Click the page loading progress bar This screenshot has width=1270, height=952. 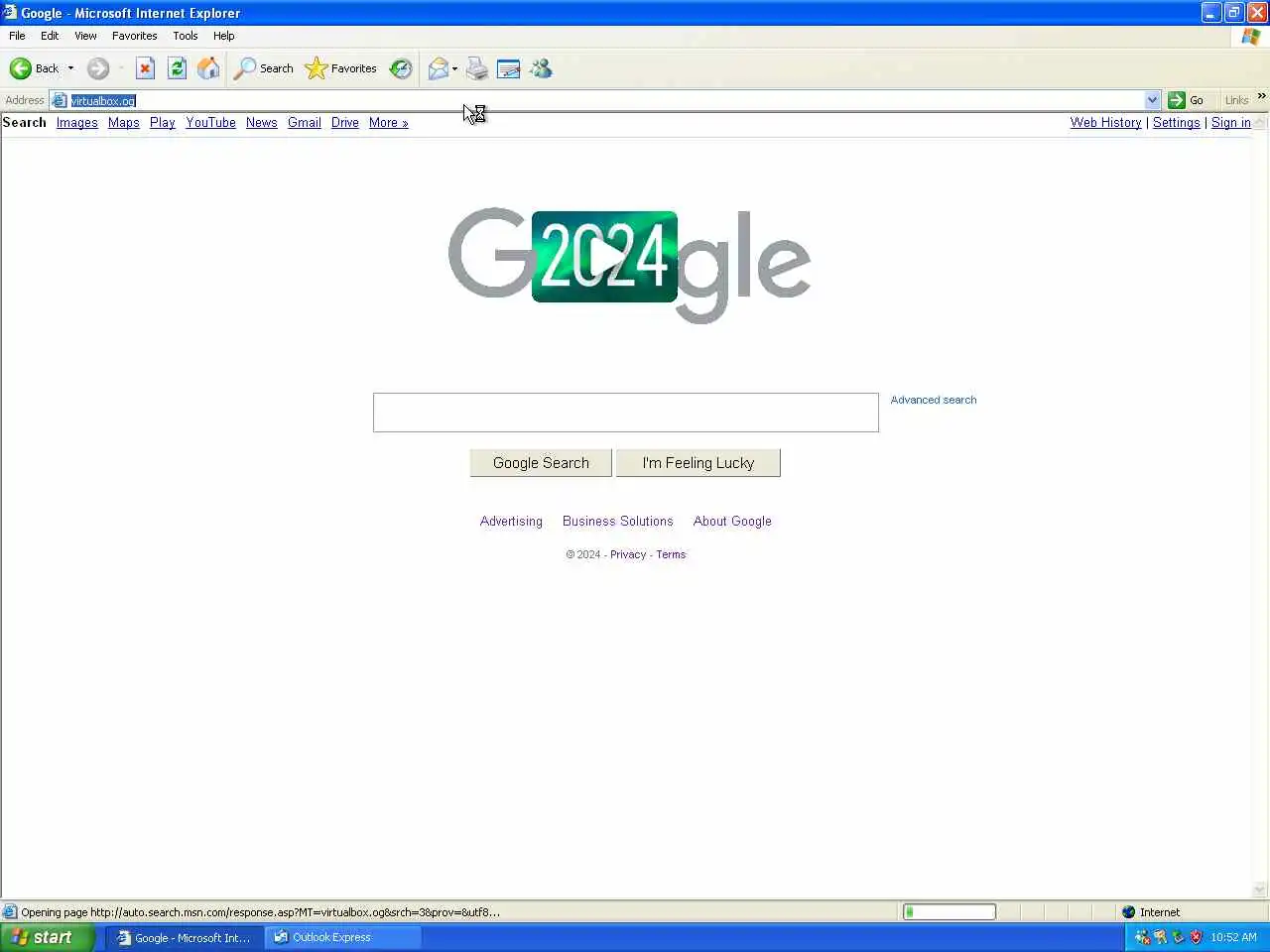[x=950, y=912]
